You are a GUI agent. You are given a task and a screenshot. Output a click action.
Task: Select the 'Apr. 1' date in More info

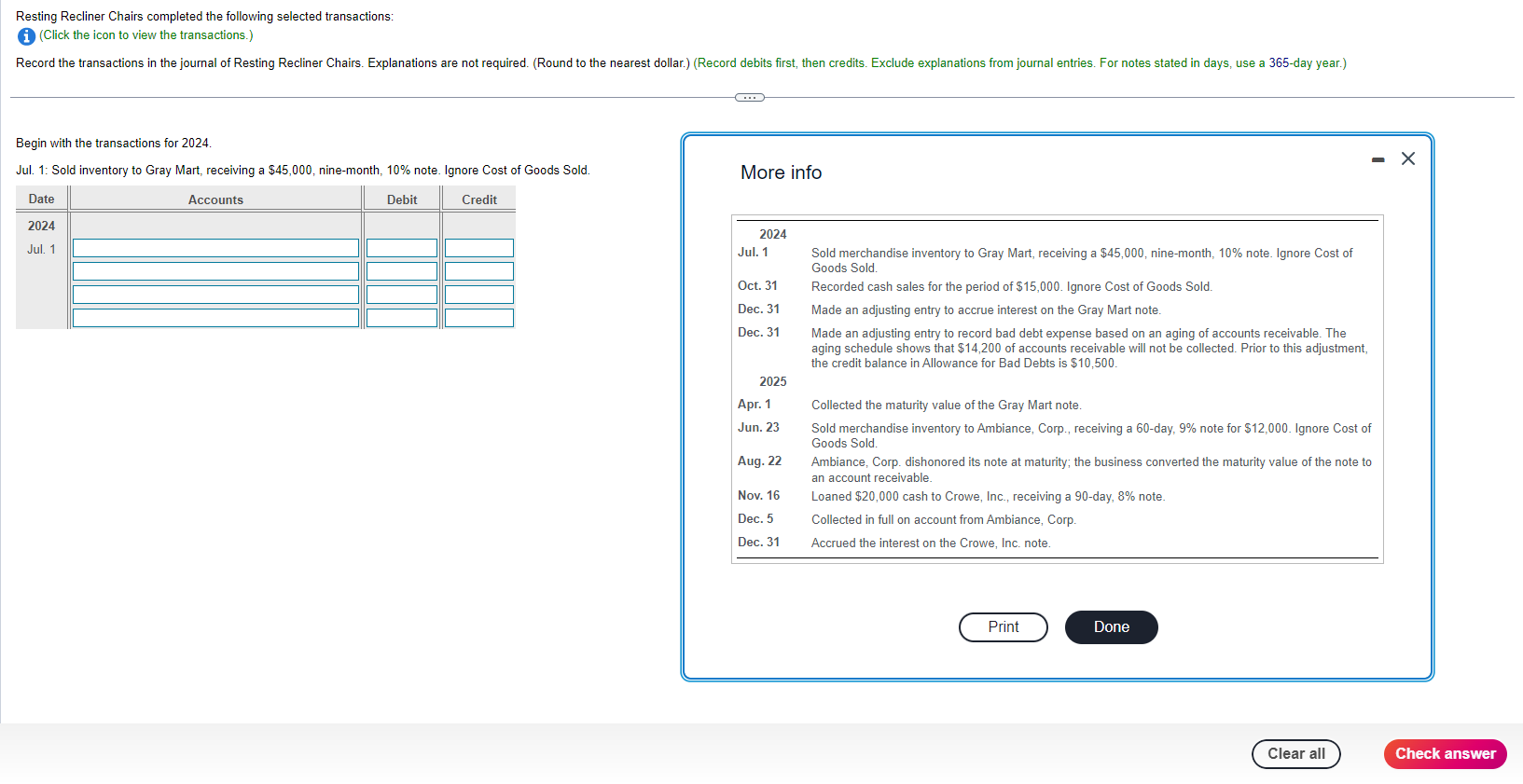click(755, 405)
